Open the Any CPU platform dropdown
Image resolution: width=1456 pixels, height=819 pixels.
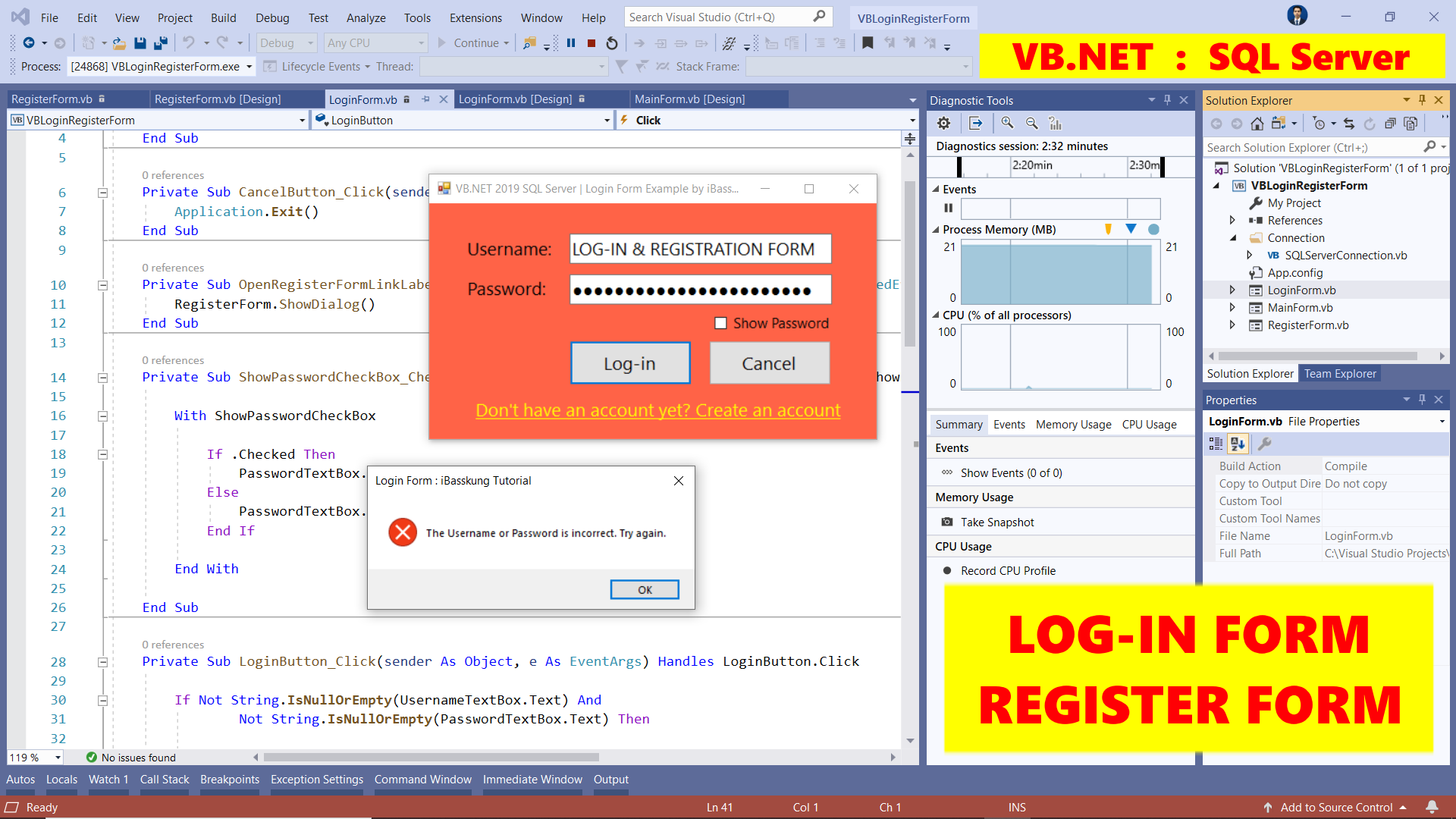click(375, 43)
